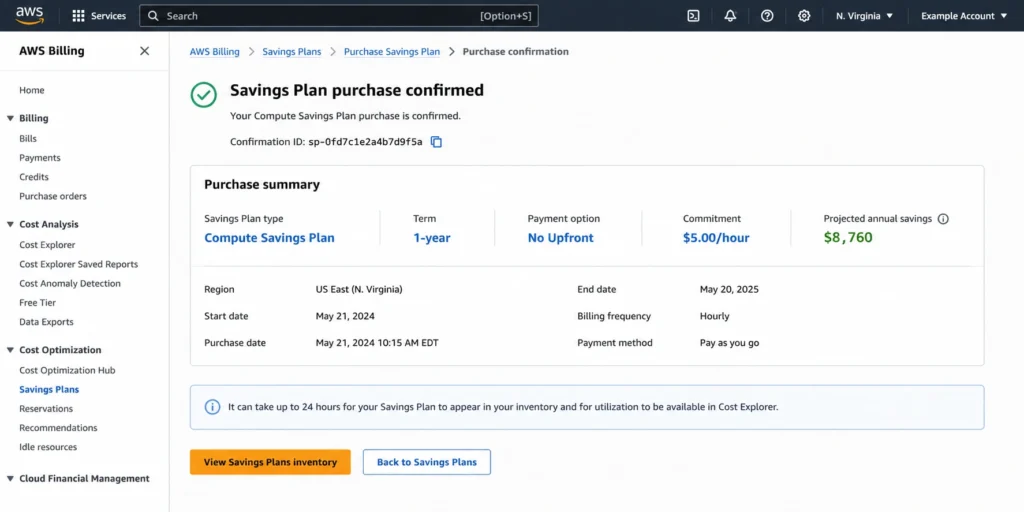Image resolution: width=1024 pixels, height=512 pixels.
Task: Open the help question mark menu
Action: click(x=767, y=16)
